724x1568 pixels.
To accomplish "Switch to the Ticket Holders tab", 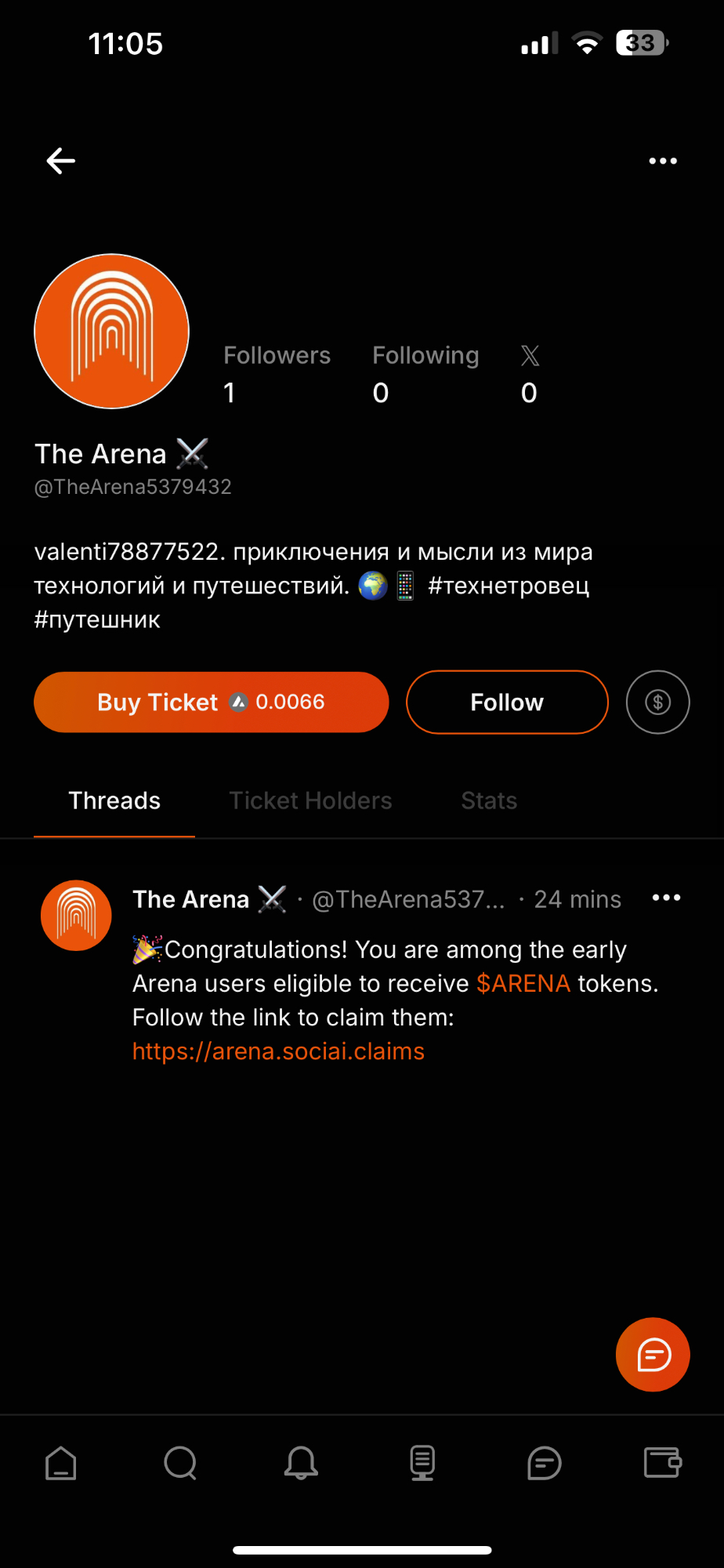I will 310,800.
